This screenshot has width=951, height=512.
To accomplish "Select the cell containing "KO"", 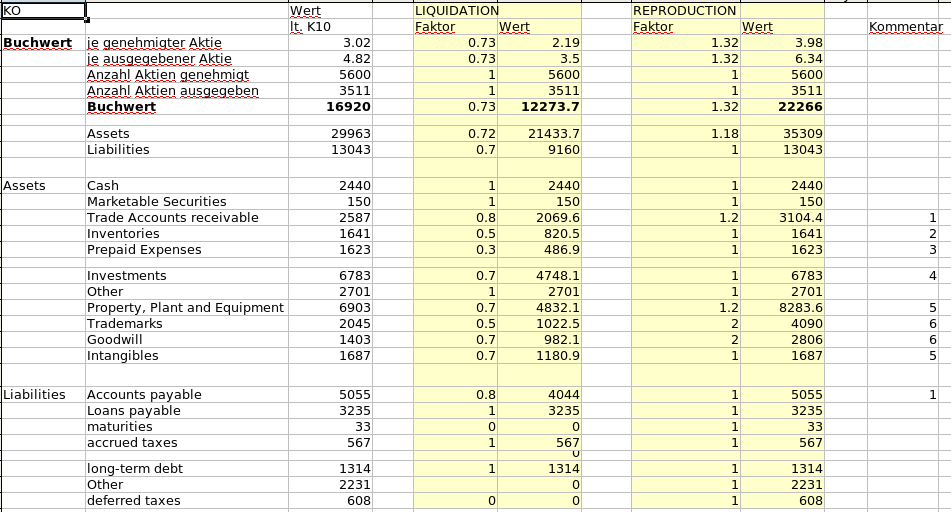I will (43, 11).
